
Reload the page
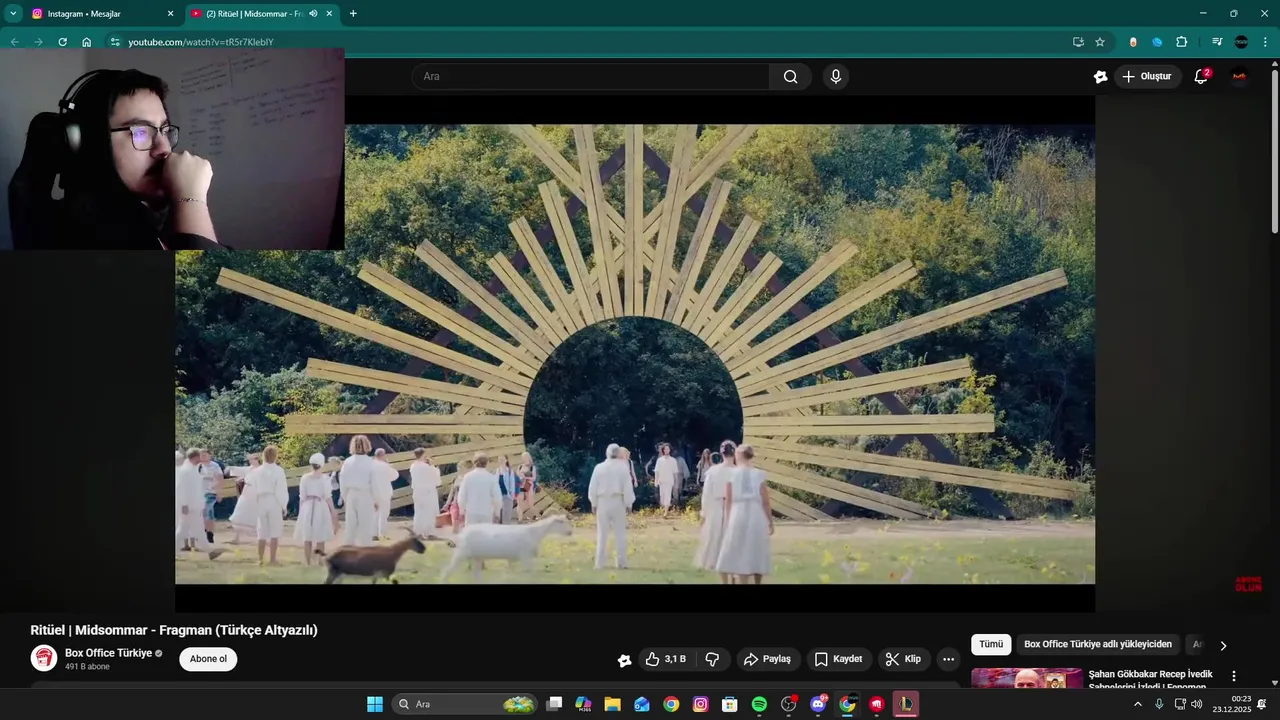(62, 42)
